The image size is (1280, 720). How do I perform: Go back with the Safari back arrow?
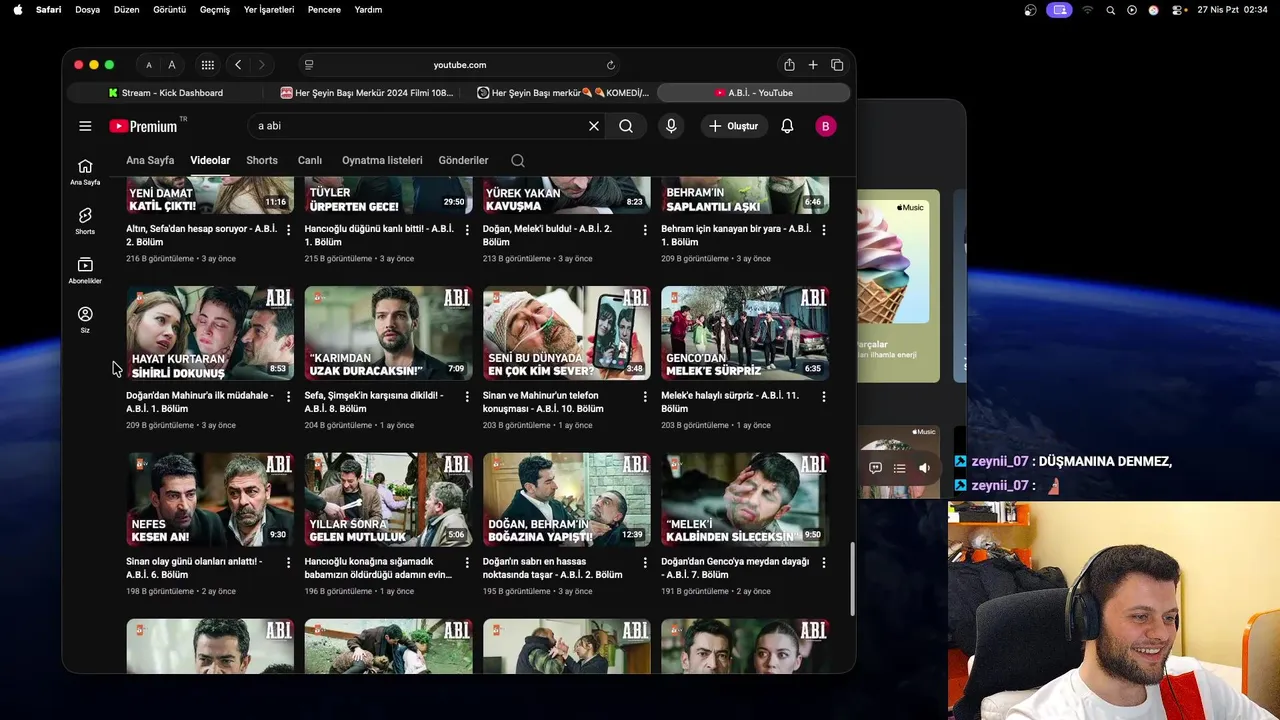click(x=238, y=65)
